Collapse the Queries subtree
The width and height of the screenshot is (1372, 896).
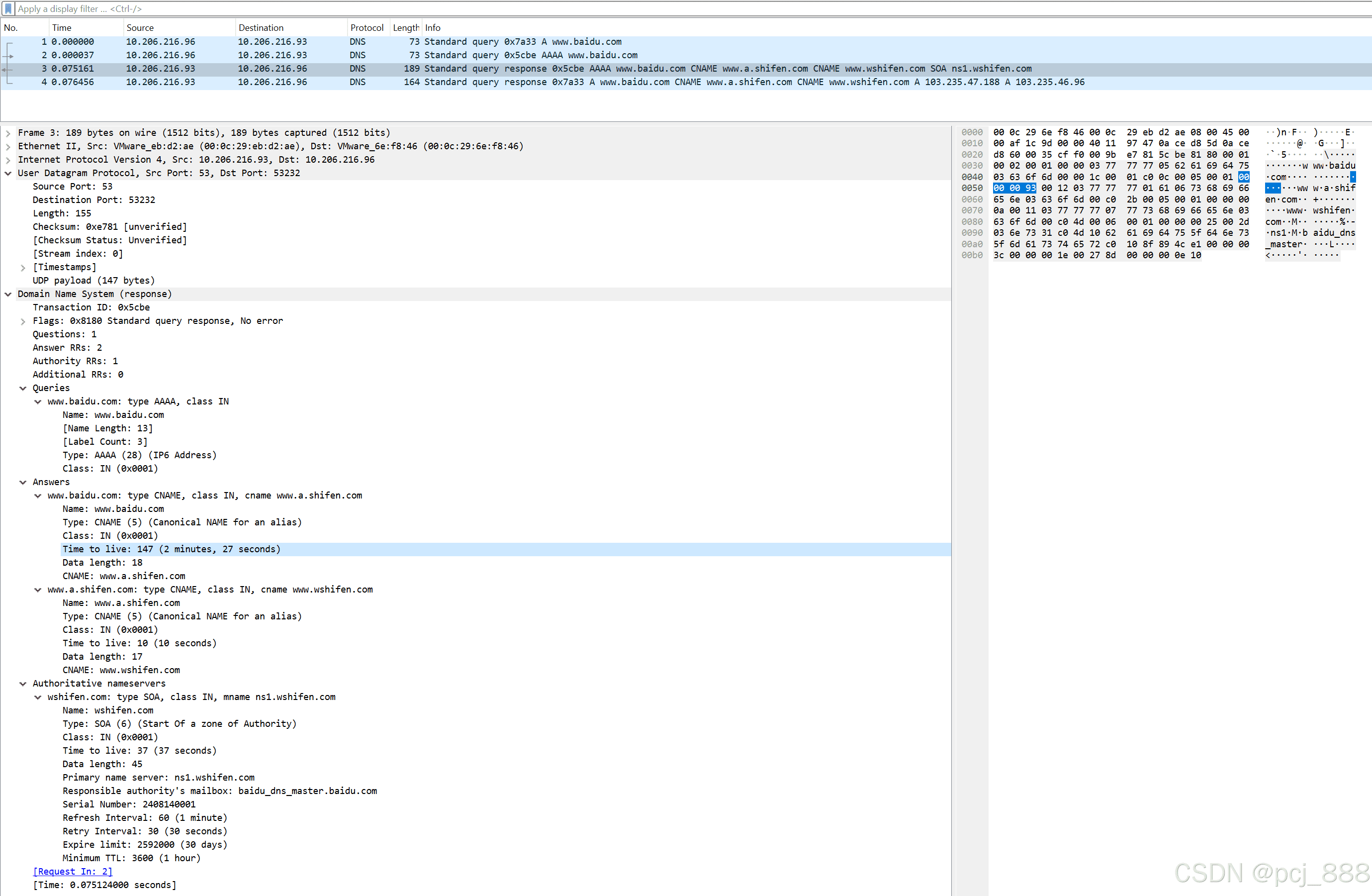23,388
